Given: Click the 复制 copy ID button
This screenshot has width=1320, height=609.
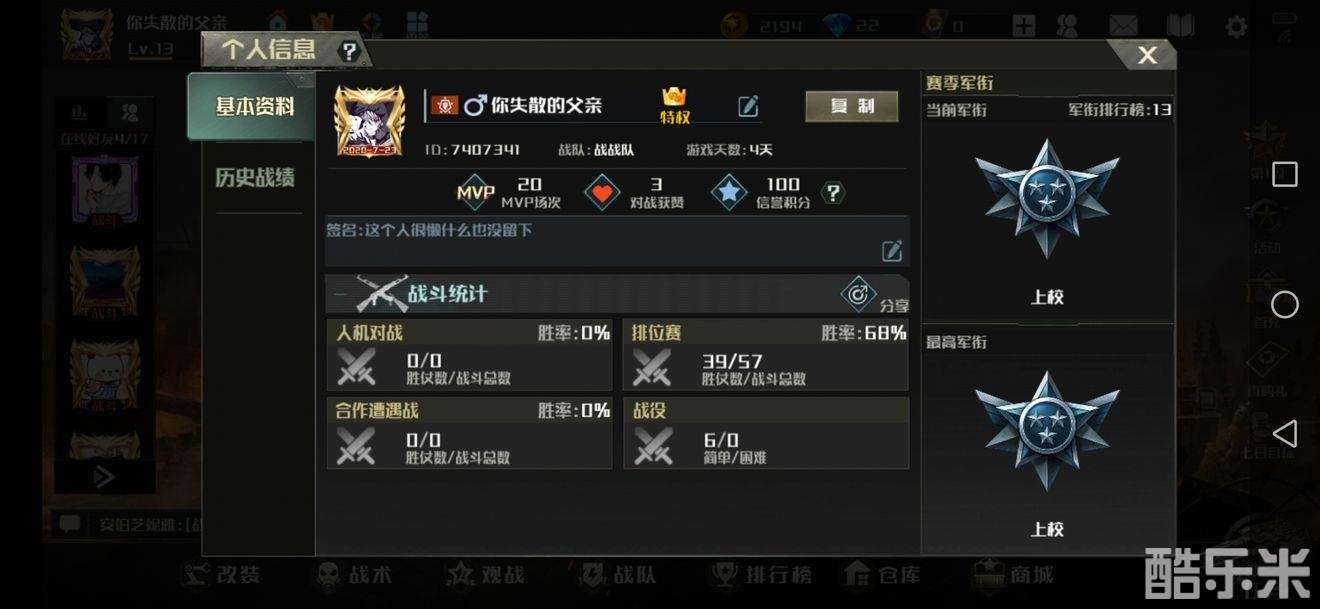Looking at the screenshot, I should coord(852,106).
